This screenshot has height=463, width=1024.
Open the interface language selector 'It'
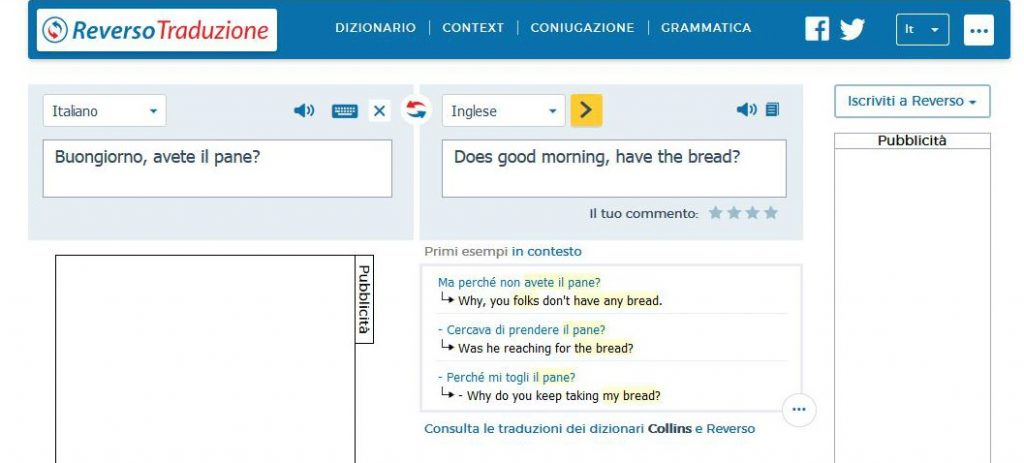tap(921, 30)
